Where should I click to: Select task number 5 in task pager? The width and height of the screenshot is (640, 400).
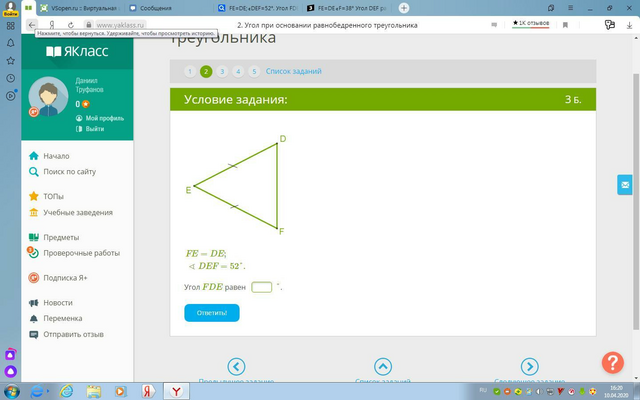[254, 71]
